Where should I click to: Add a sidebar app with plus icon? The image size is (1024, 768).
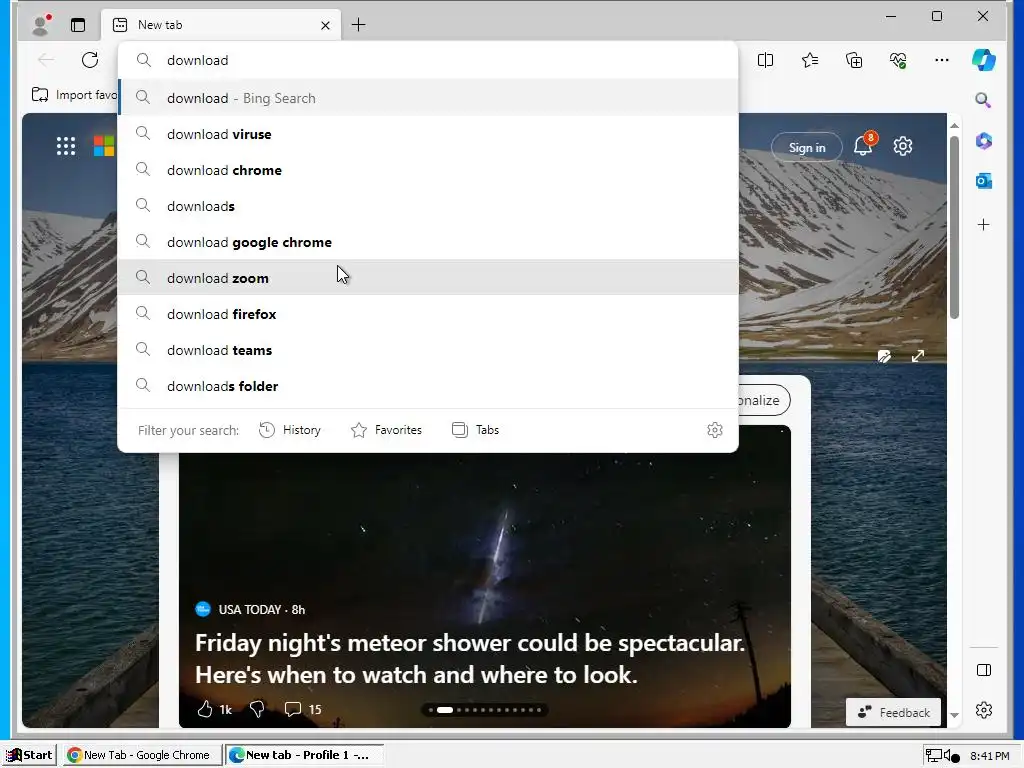point(984,225)
